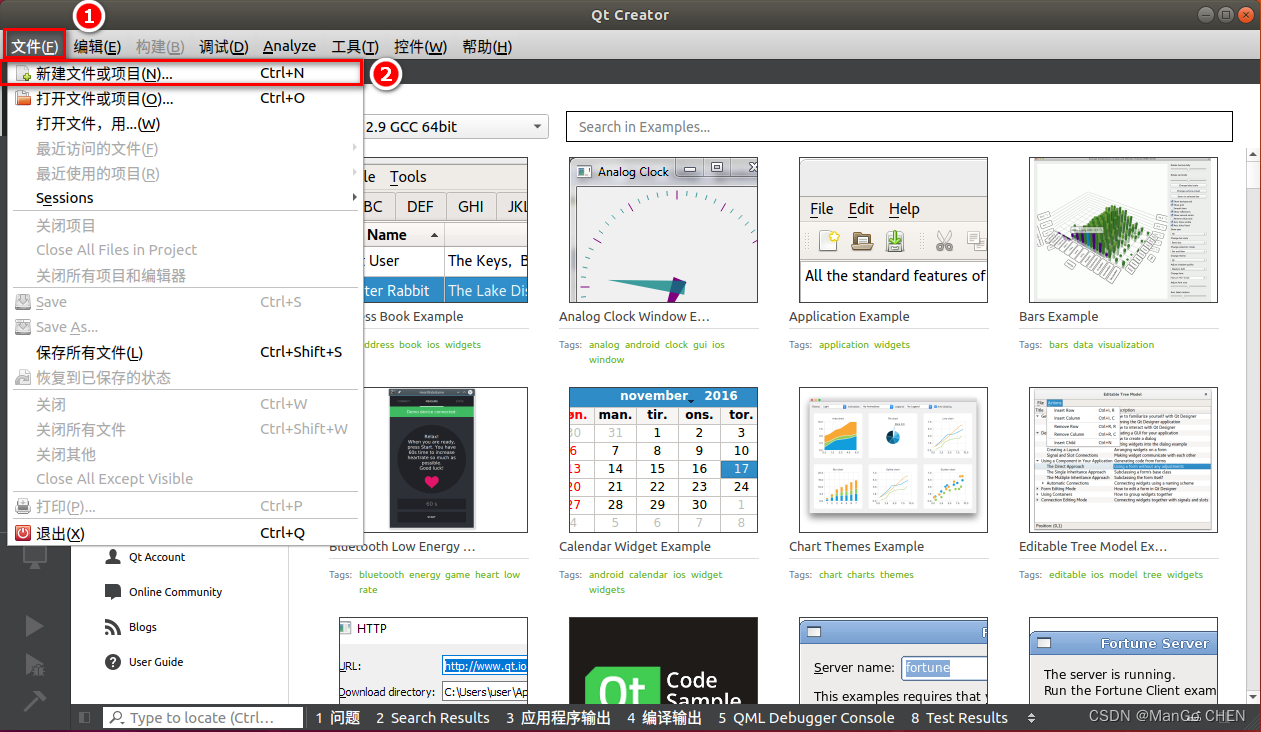Open the 帮助(H) menu
Image resolution: width=1261 pixels, height=732 pixels.
click(487, 46)
